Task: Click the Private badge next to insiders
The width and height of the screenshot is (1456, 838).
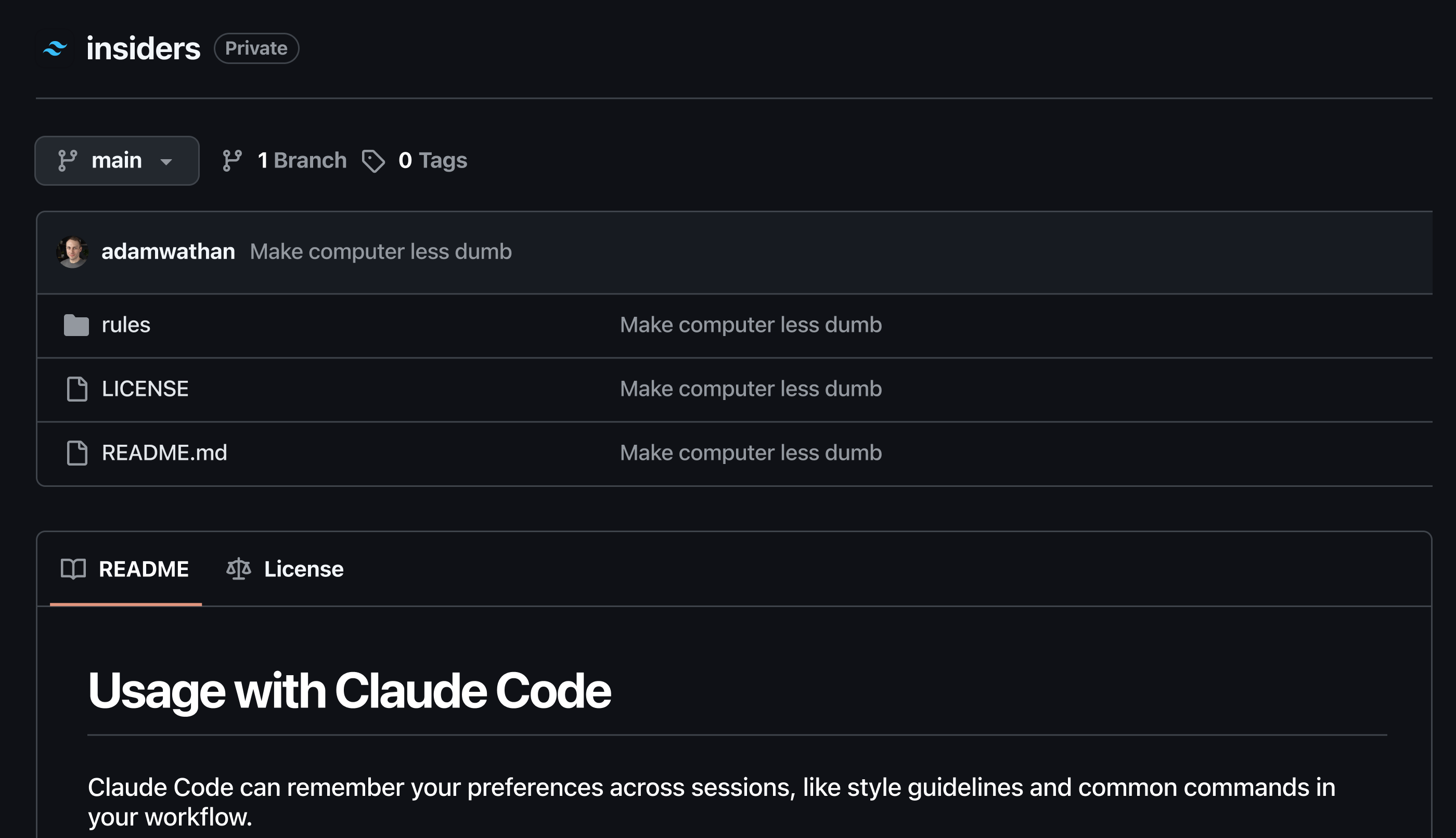Action: [256, 48]
